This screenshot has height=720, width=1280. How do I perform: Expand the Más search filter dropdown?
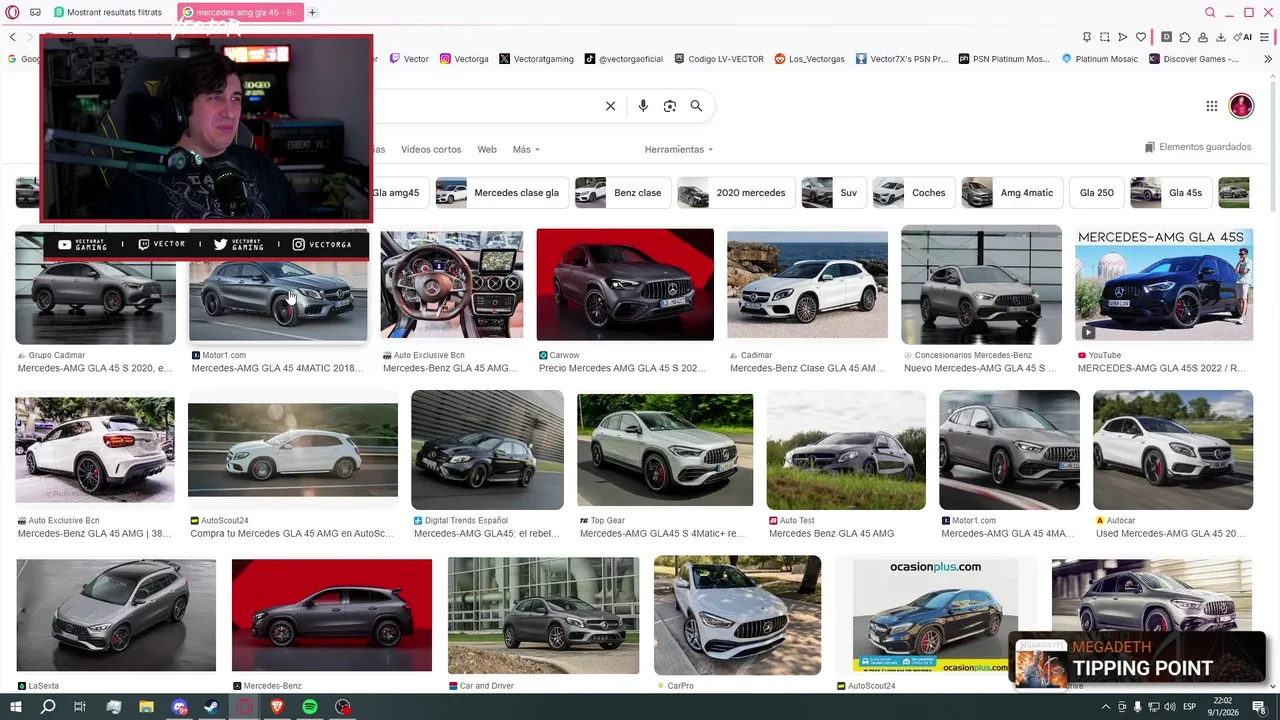point(526,149)
